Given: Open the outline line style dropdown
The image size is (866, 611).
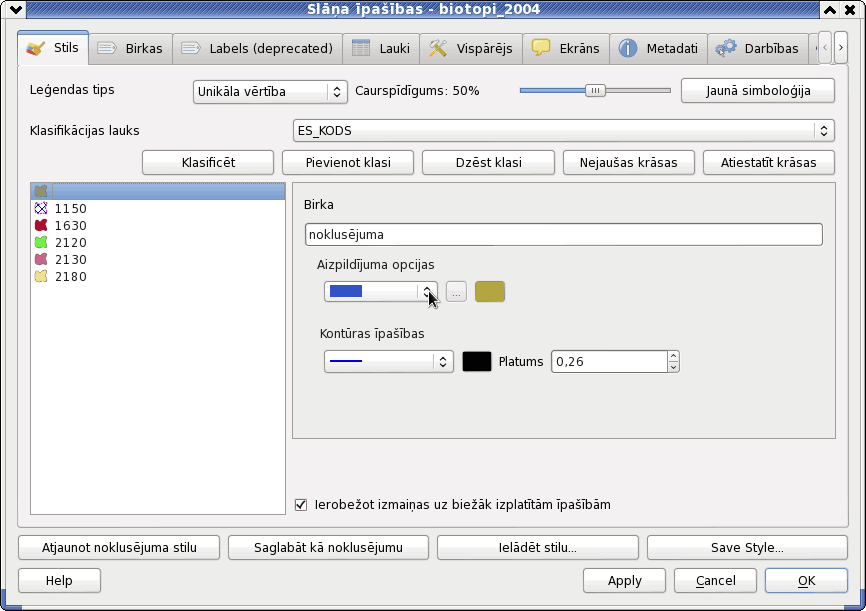Looking at the screenshot, I should point(389,361).
